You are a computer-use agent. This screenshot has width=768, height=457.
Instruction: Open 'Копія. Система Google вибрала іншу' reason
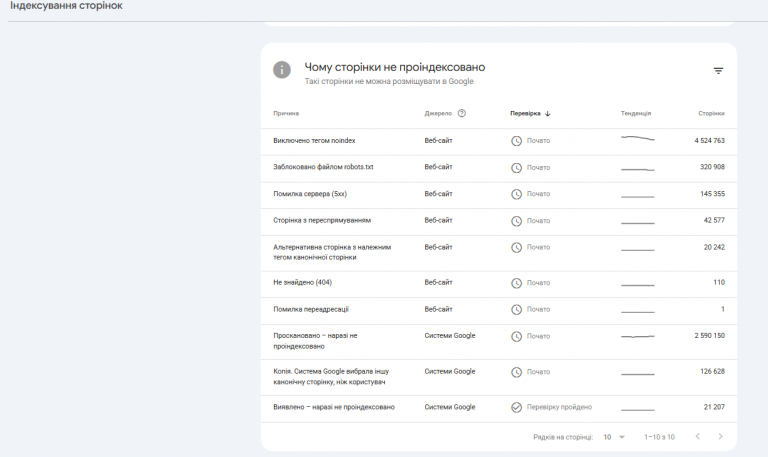331,377
